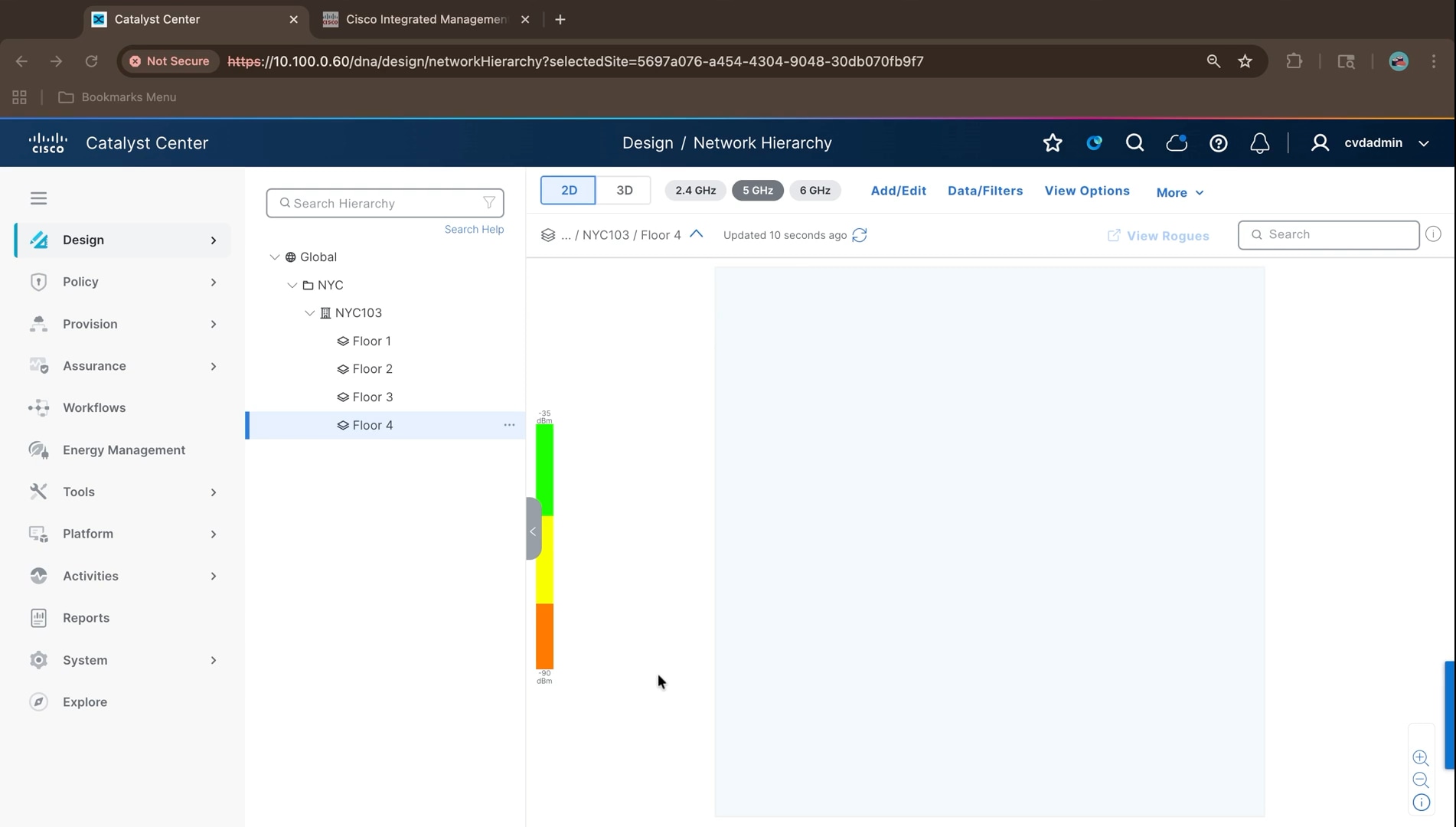Collapse breadcrumb chevron next to Floor 4
This screenshot has height=827, width=1456.
pyautogui.click(x=696, y=234)
